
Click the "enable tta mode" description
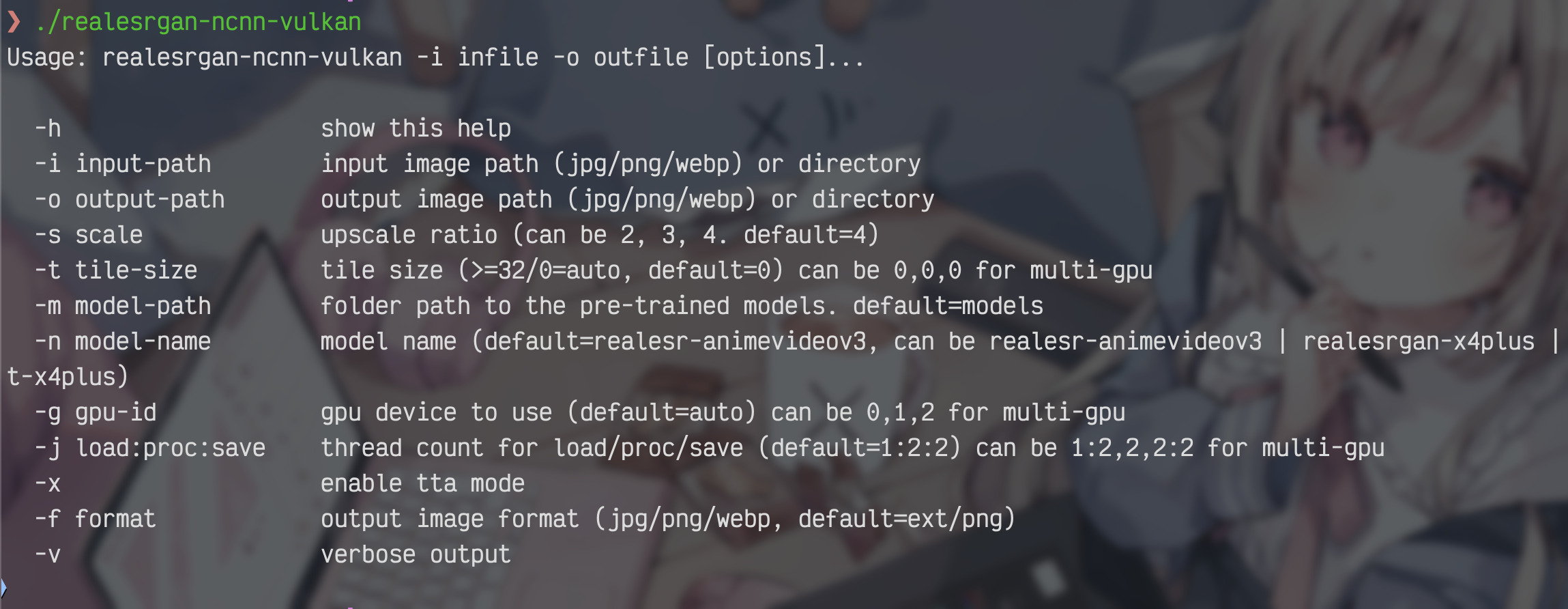pos(422,483)
